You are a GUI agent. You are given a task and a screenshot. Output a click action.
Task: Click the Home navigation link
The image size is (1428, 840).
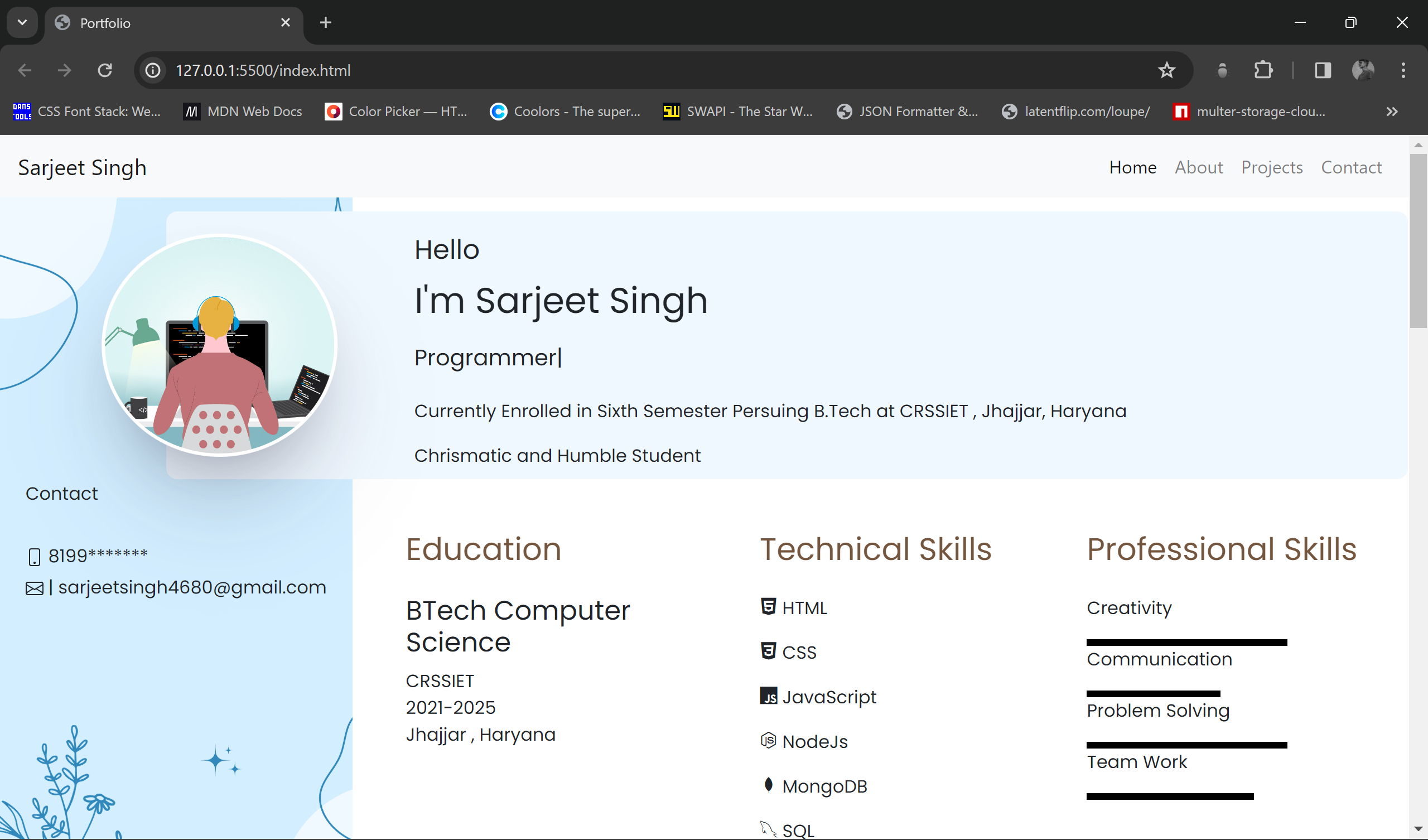pos(1132,167)
